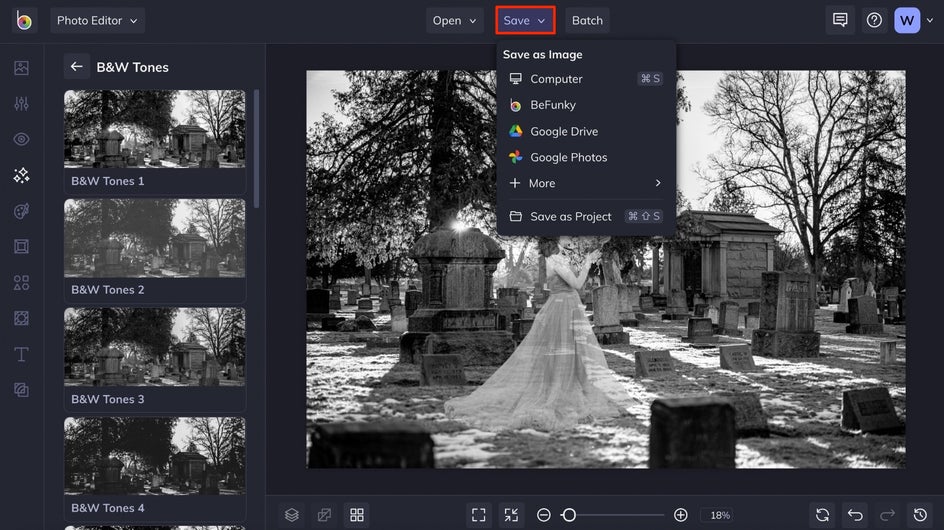Click the redo arrow icon
The width and height of the screenshot is (944, 530).
[x=887, y=515]
